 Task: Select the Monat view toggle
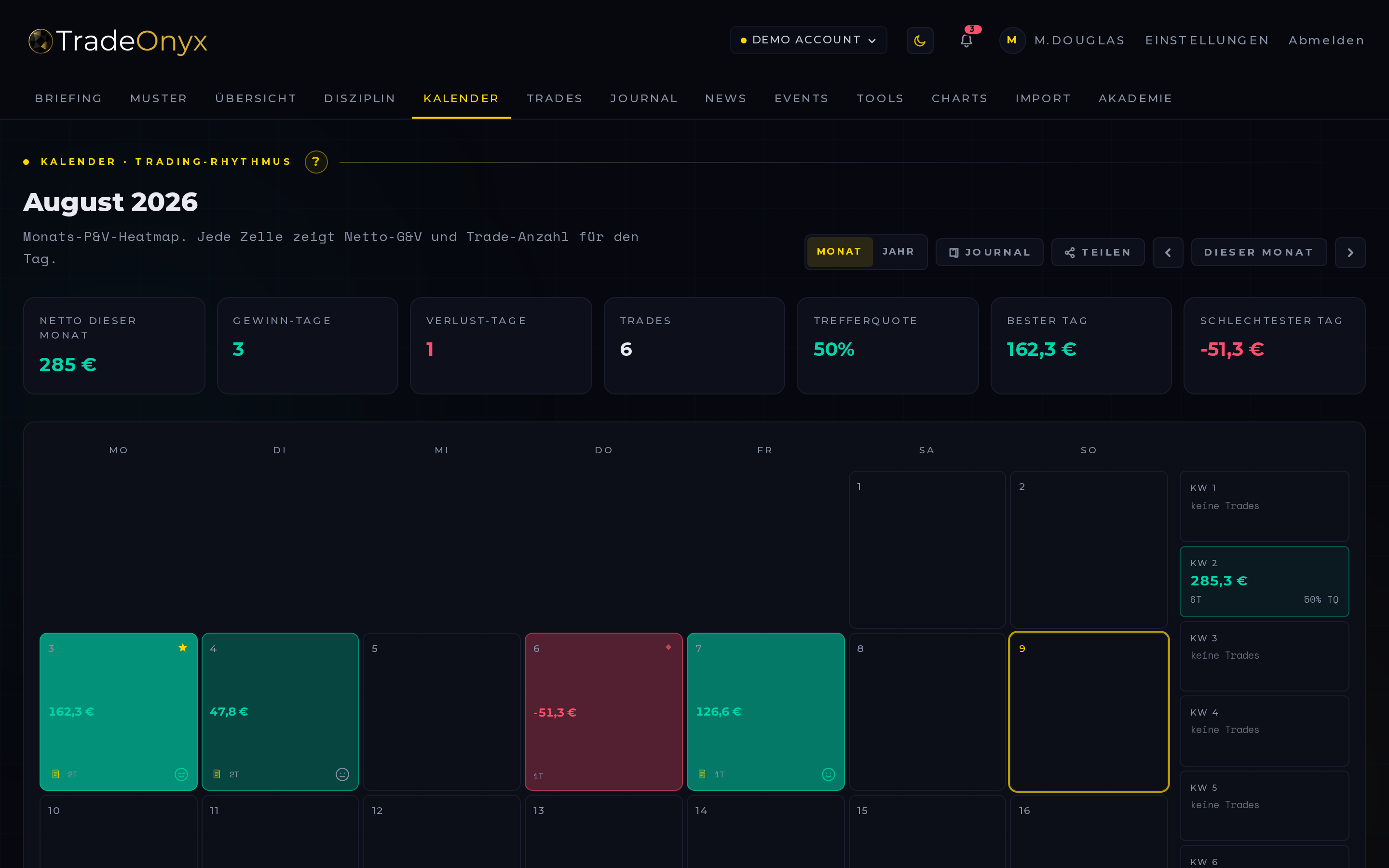(x=839, y=251)
